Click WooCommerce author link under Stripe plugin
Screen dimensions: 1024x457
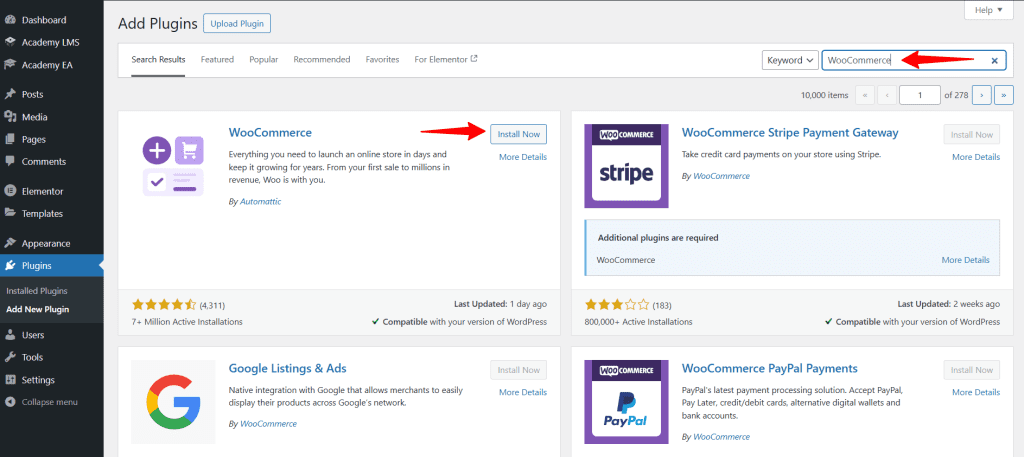[x=721, y=176]
